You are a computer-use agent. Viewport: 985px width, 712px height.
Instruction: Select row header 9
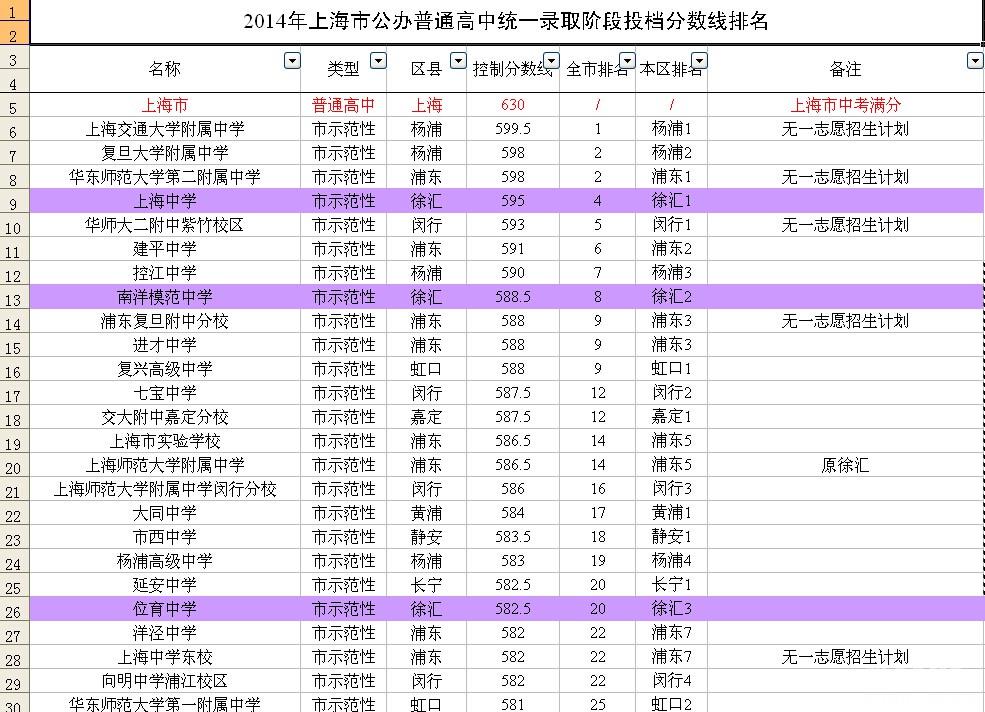pyautogui.click(x=14, y=201)
